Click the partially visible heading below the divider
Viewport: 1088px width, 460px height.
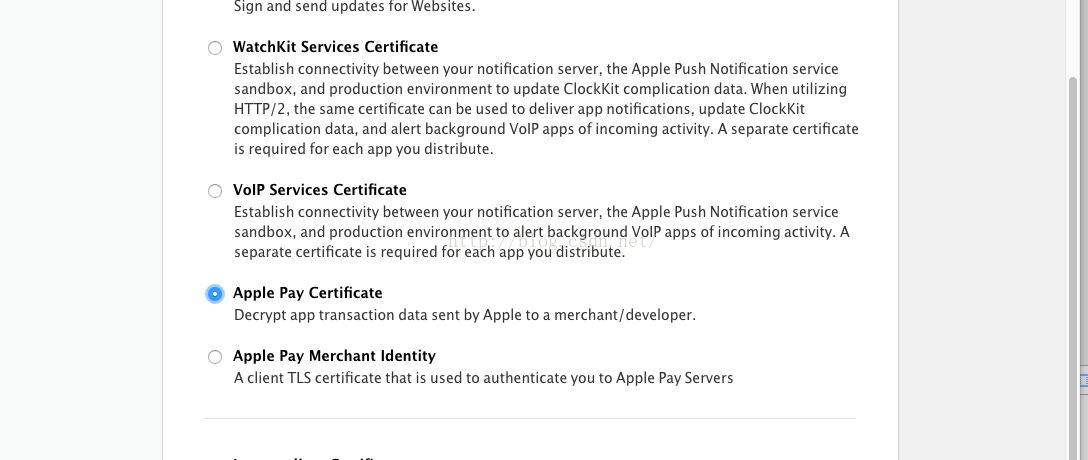pos(305,457)
